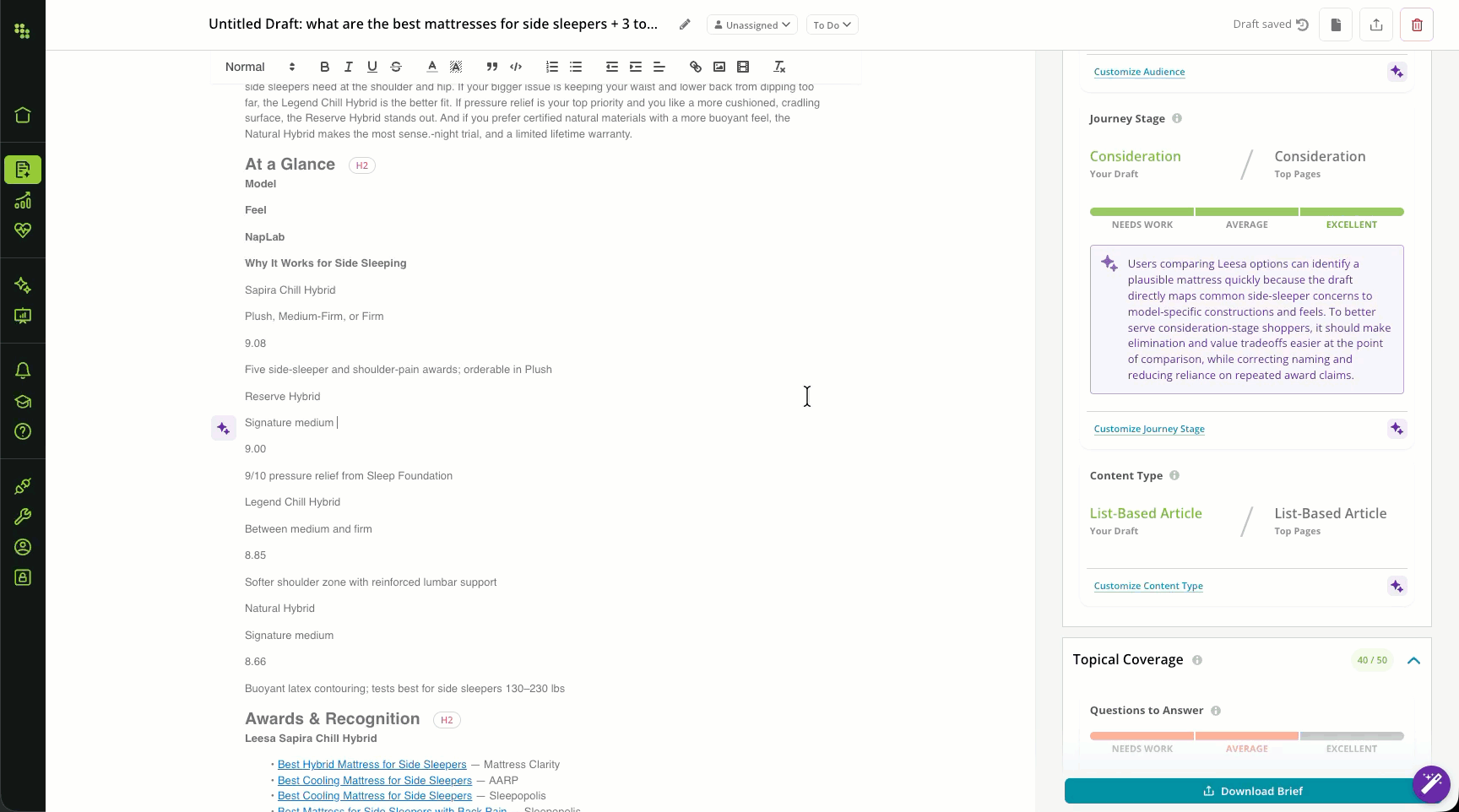The width and height of the screenshot is (1459, 812).
Task: Click AI sparkle next to Customize Journey Stage
Action: tap(1397, 429)
